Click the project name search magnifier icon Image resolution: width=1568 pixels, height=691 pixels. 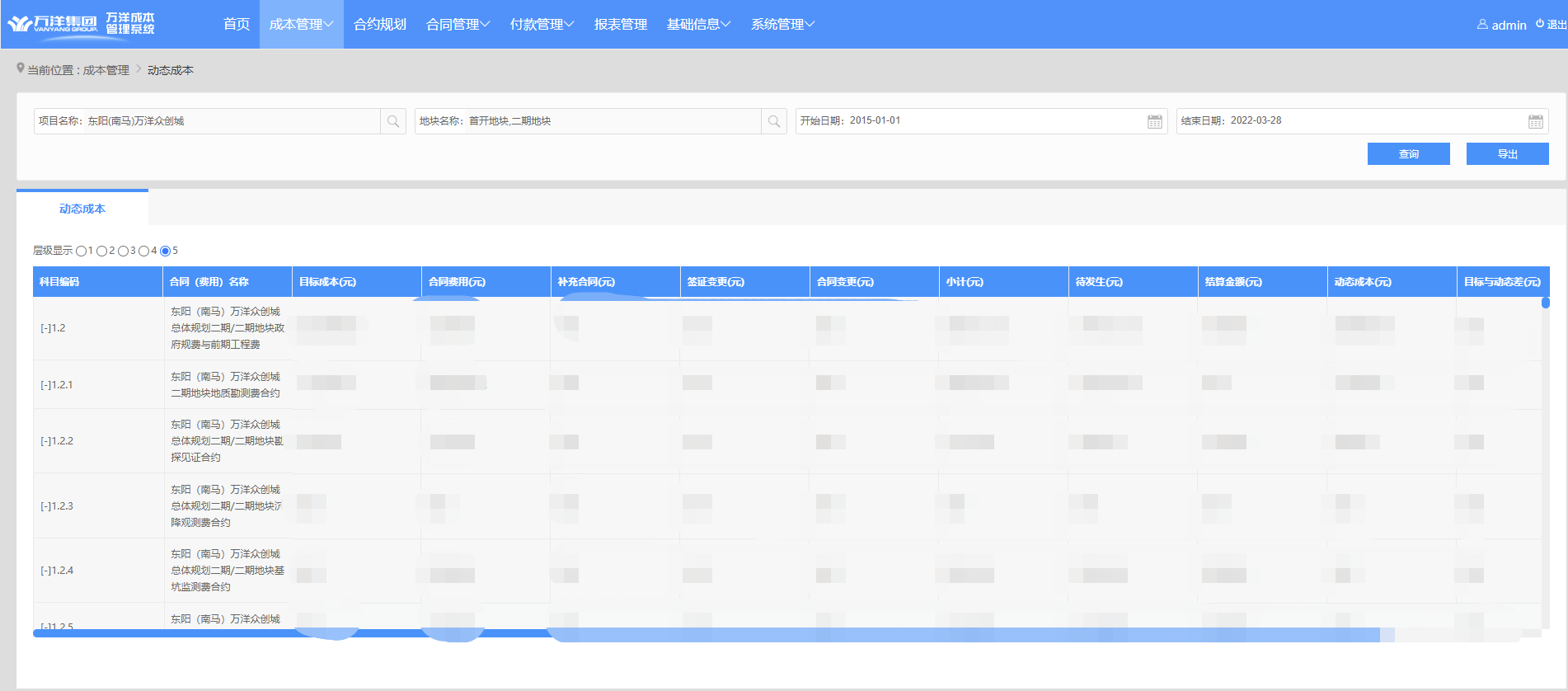click(x=393, y=121)
